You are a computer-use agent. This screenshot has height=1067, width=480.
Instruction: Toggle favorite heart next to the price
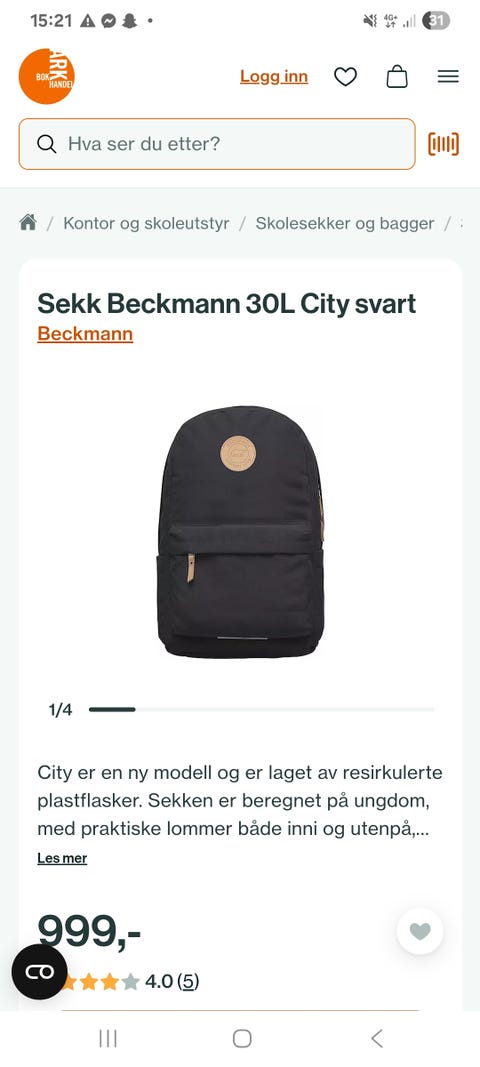click(420, 931)
